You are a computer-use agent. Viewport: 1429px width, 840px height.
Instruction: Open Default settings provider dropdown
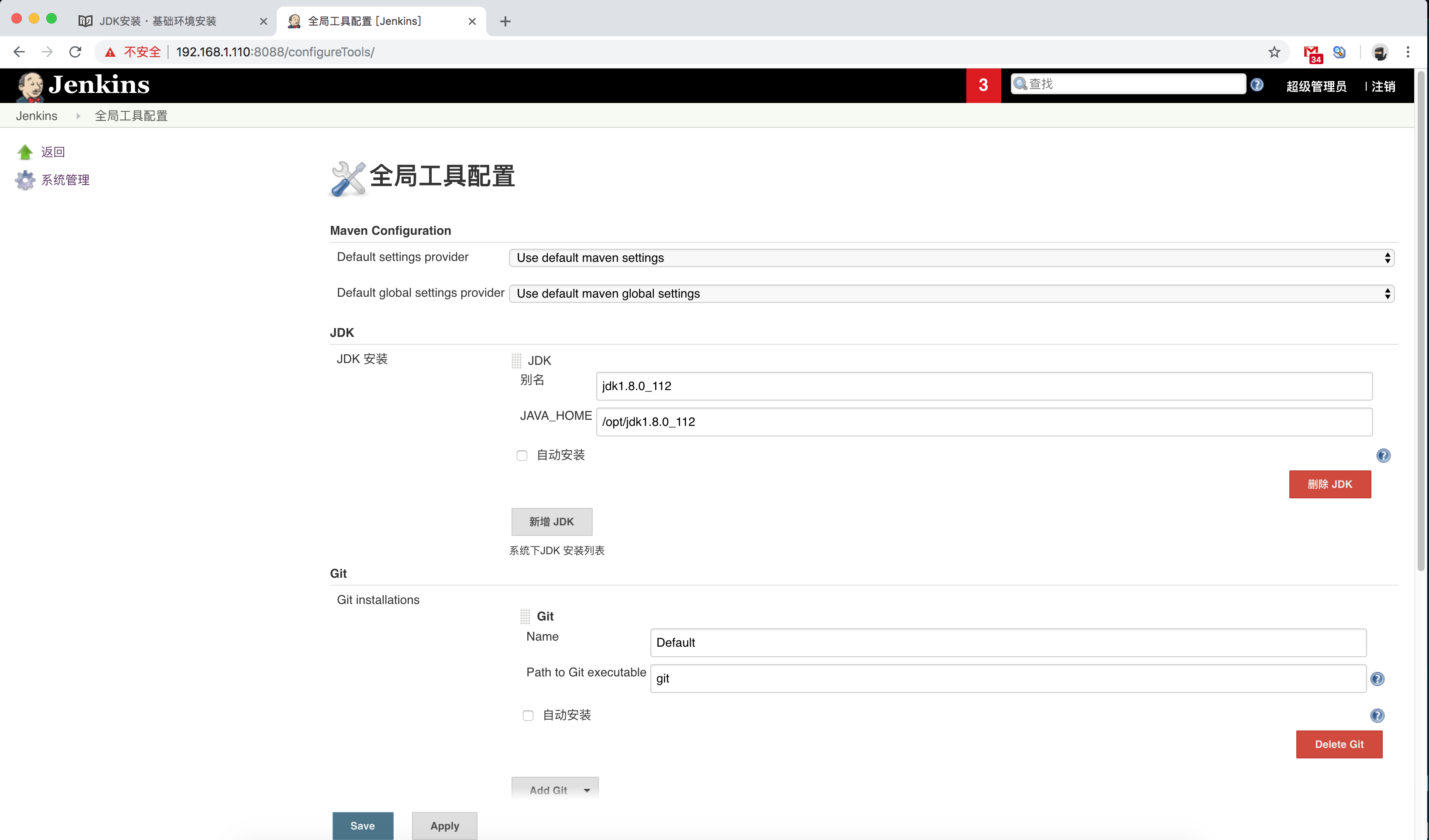(951, 258)
